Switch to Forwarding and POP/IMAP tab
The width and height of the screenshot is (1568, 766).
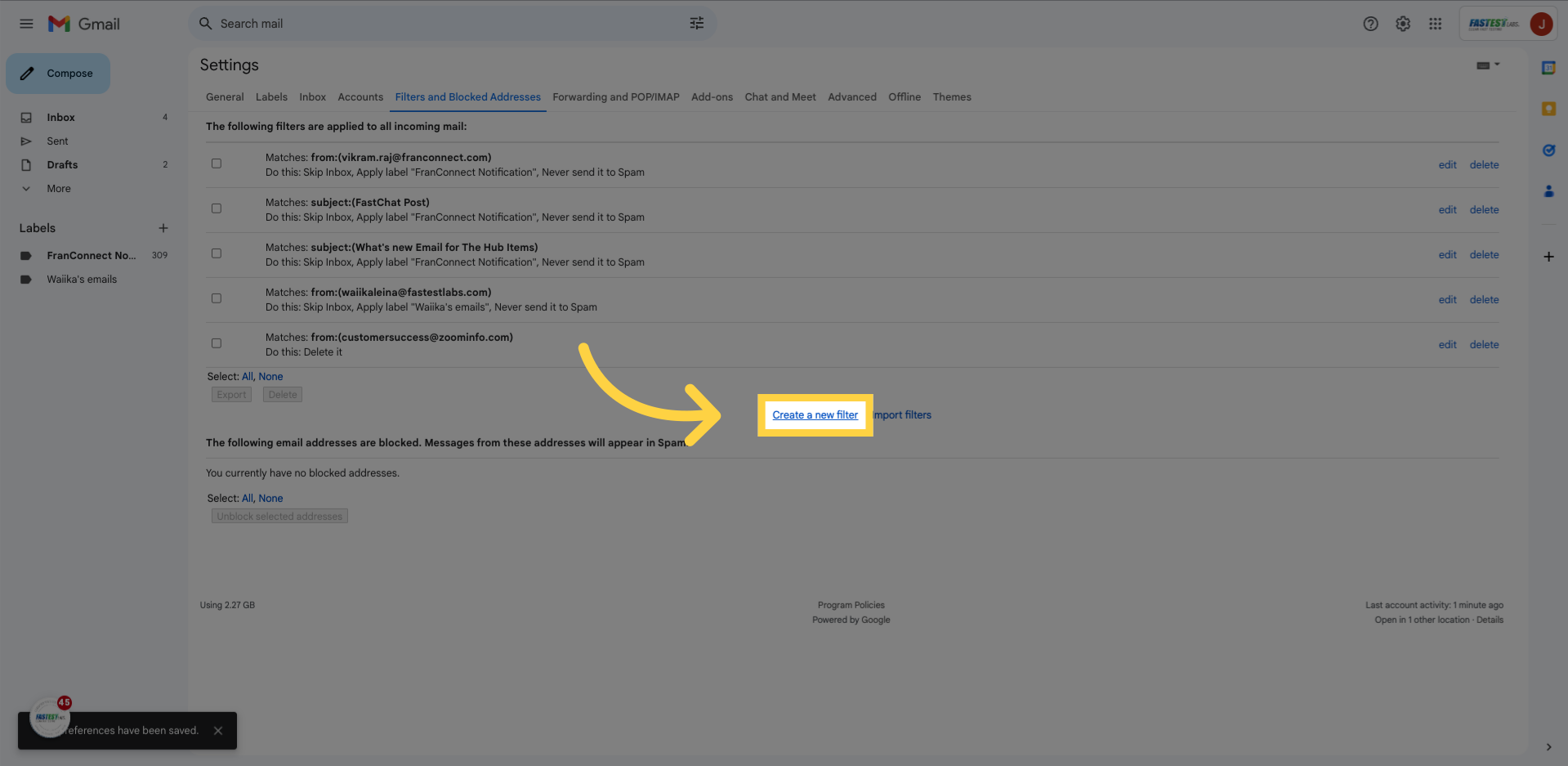tap(616, 97)
